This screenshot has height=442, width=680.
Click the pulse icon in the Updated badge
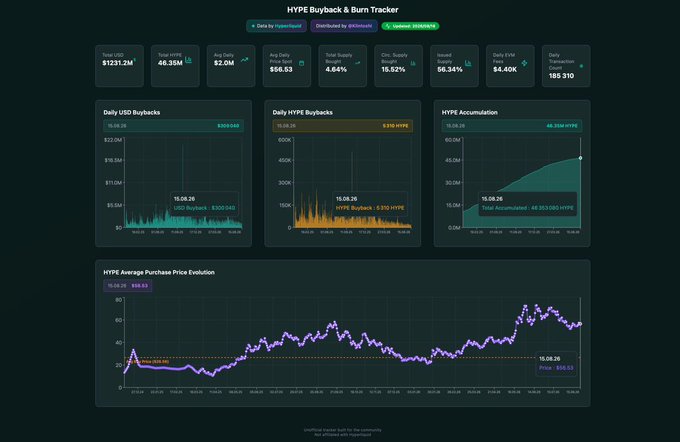pos(388,26)
